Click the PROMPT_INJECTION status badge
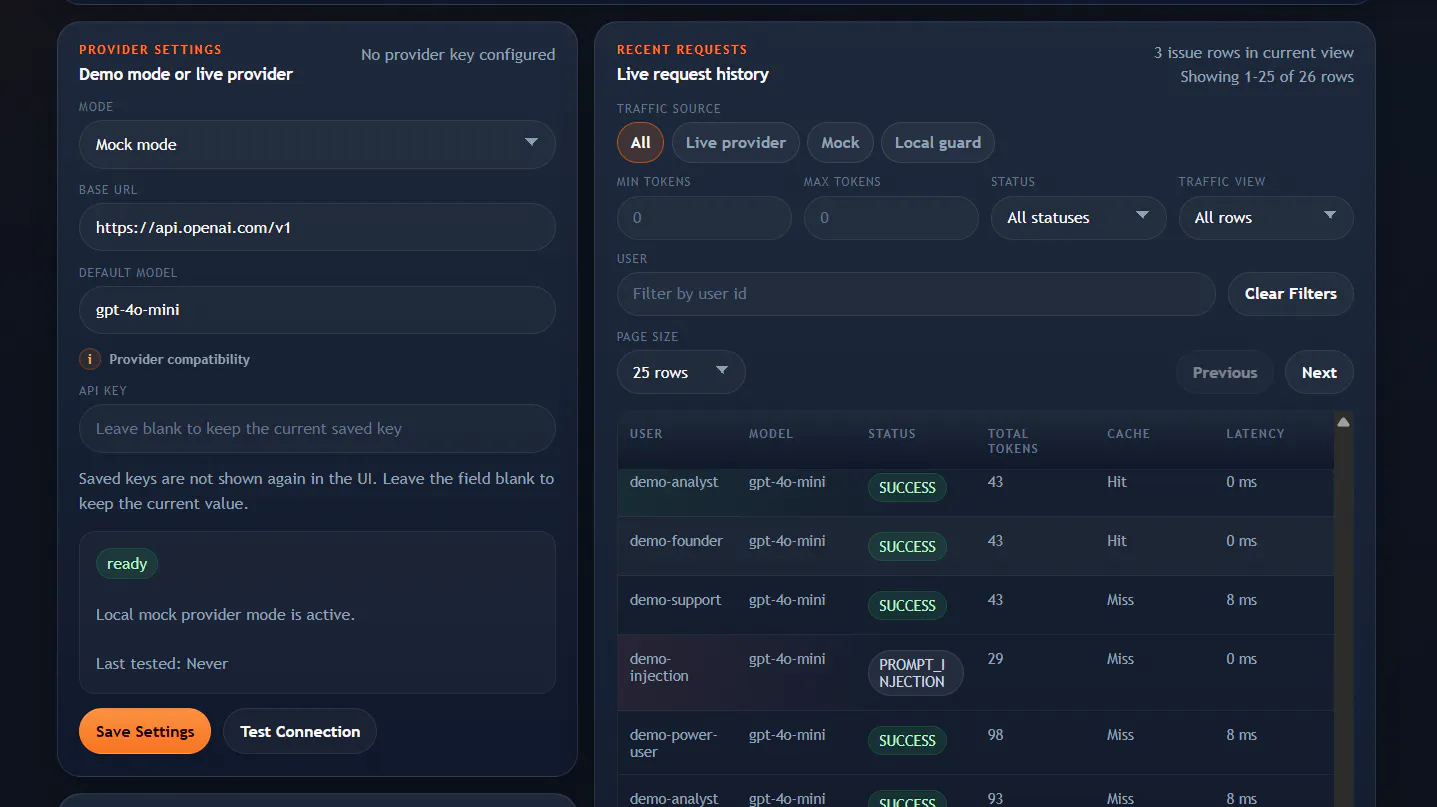Screen dimensions: 1437x807 pyautogui.click(x=915, y=673)
